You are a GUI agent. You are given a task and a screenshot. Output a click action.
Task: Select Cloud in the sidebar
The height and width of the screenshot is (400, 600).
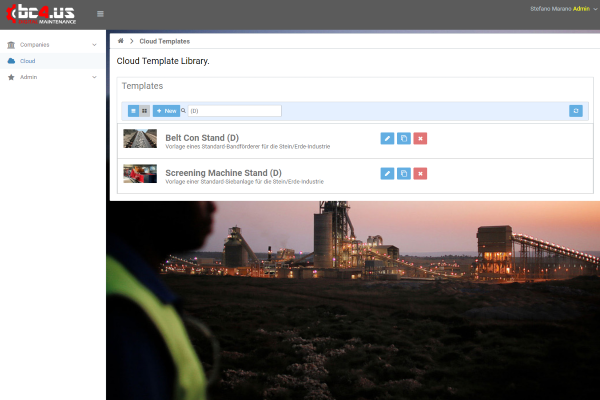coord(28,61)
